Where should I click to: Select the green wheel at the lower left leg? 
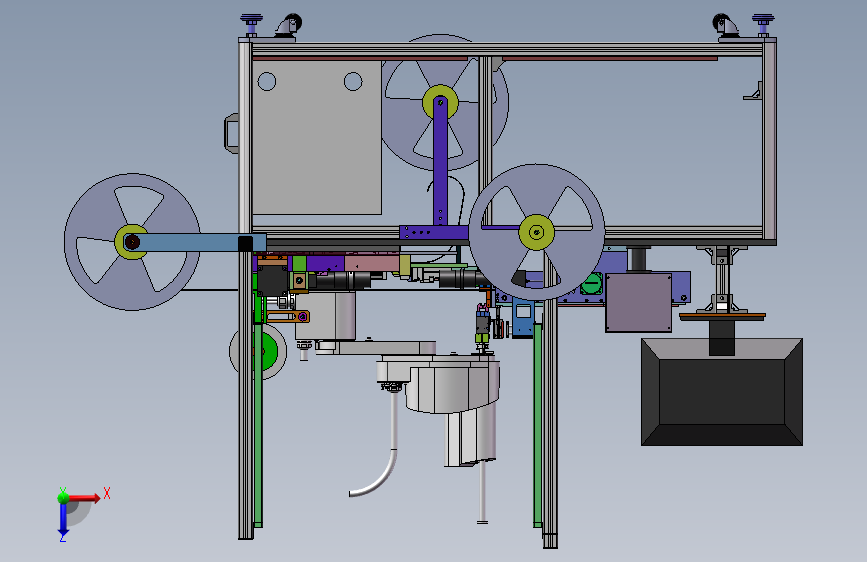point(270,352)
